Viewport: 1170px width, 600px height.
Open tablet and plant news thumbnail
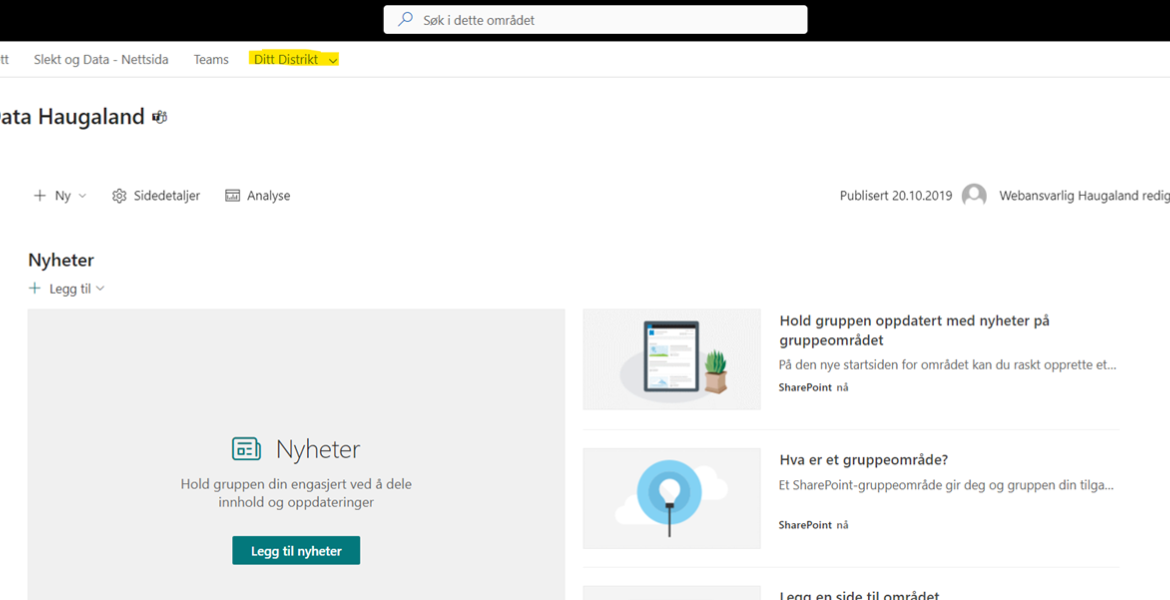[672, 359]
